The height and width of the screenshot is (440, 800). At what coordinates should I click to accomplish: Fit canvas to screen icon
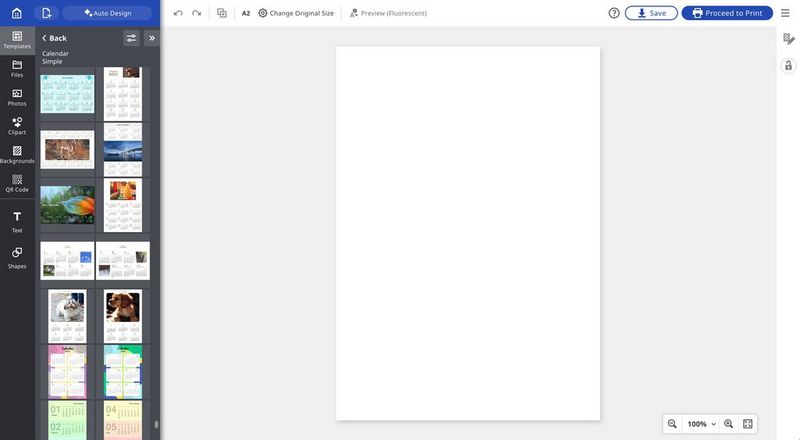click(748, 424)
